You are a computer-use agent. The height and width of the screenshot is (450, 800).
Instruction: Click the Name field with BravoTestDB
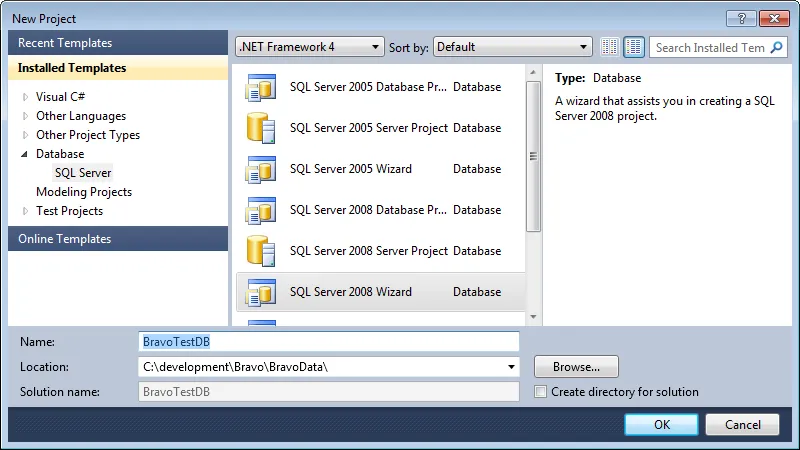329,342
